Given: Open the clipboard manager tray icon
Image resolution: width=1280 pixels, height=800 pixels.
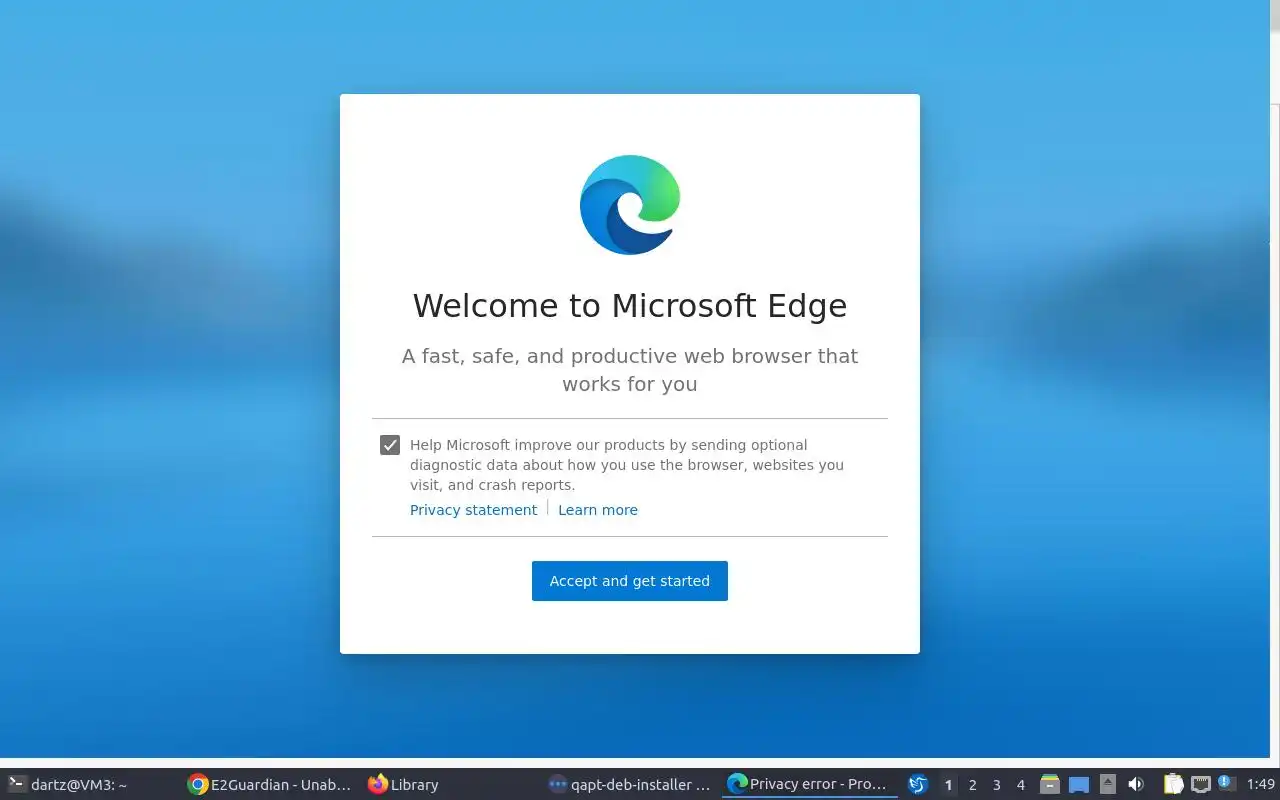Looking at the screenshot, I should click(x=1173, y=785).
